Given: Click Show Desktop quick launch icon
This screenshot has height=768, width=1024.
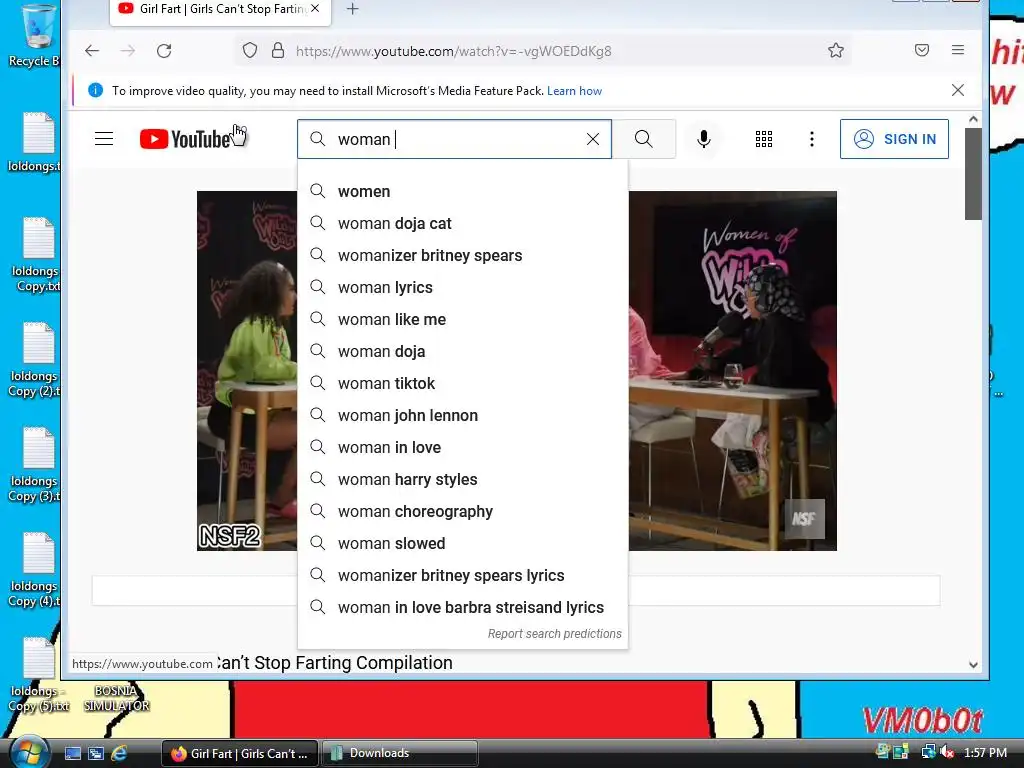Looking at the screenshot, I should pos(72,753).
